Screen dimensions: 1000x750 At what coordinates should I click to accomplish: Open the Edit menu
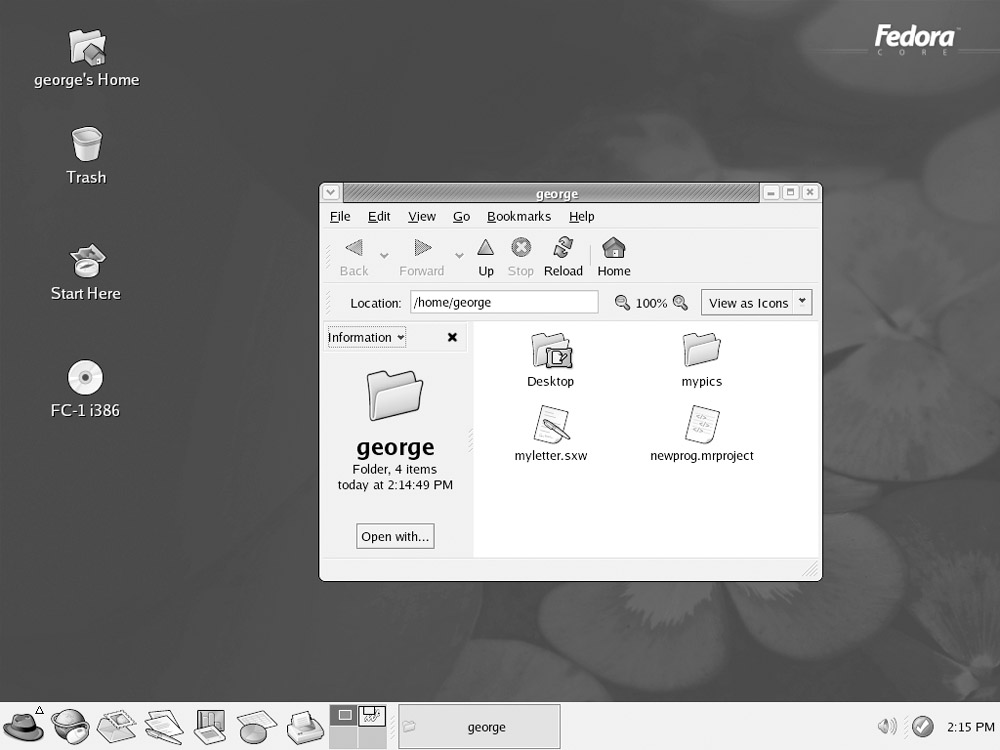pos(379,216)
